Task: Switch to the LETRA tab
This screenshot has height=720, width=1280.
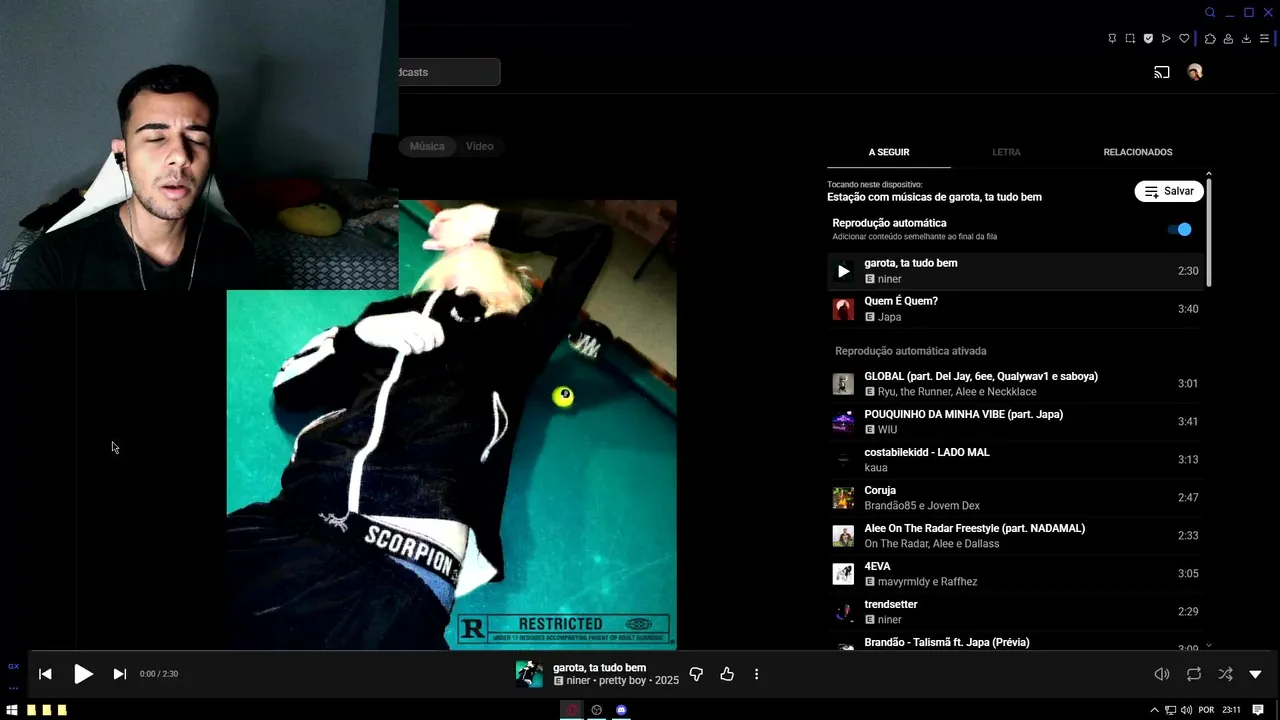Action: (x=1006, y=152)
